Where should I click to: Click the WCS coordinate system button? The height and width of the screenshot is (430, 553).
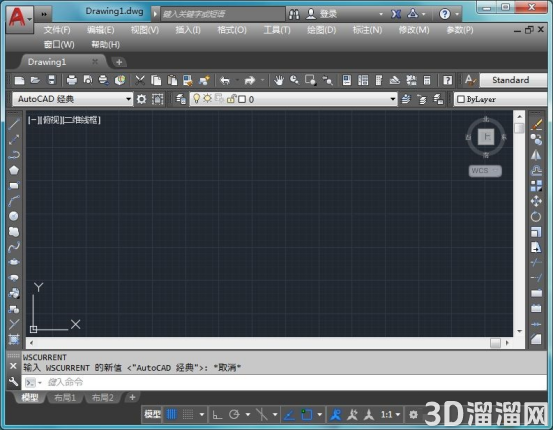coord(485,171)
